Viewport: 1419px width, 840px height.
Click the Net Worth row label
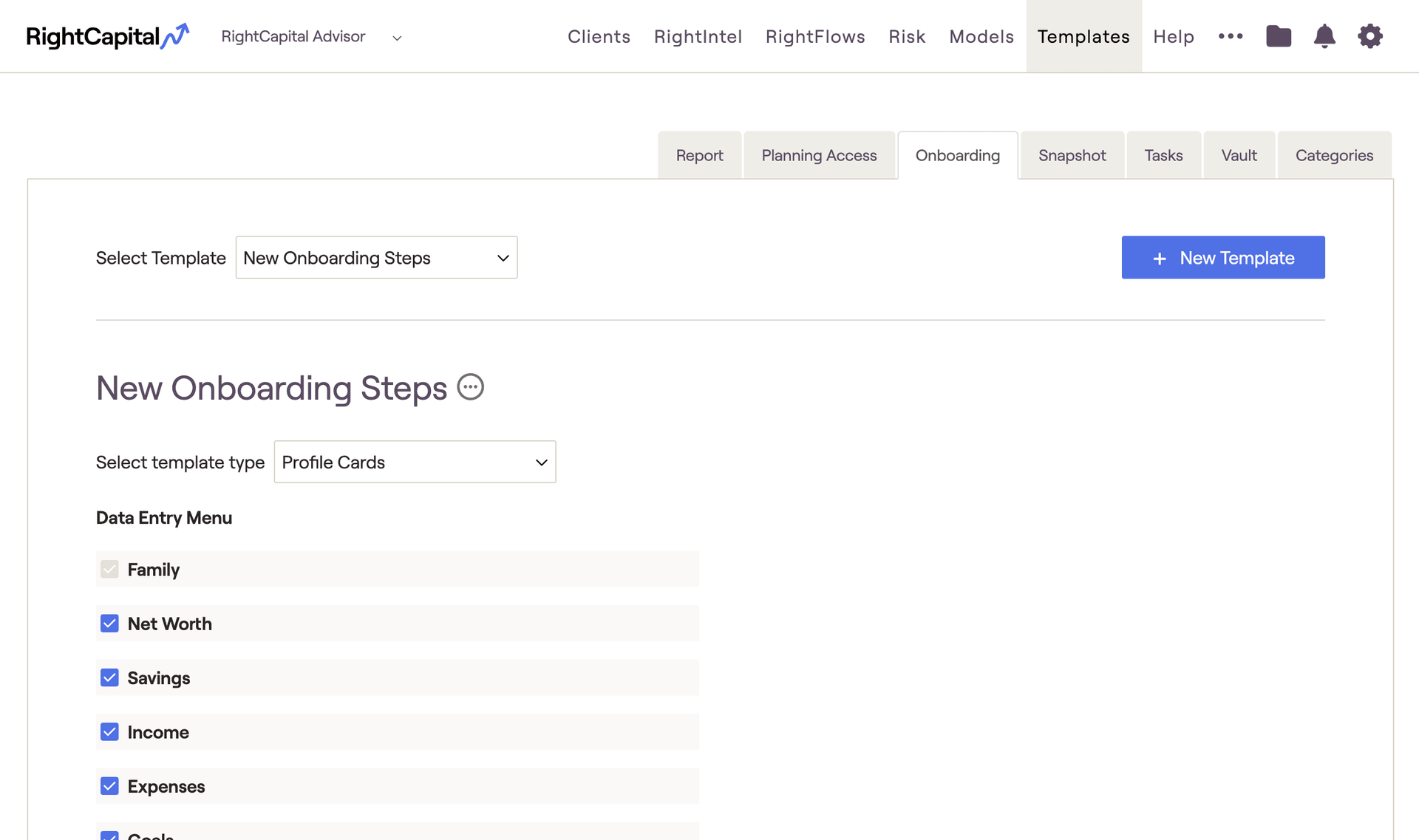(170, 624)
